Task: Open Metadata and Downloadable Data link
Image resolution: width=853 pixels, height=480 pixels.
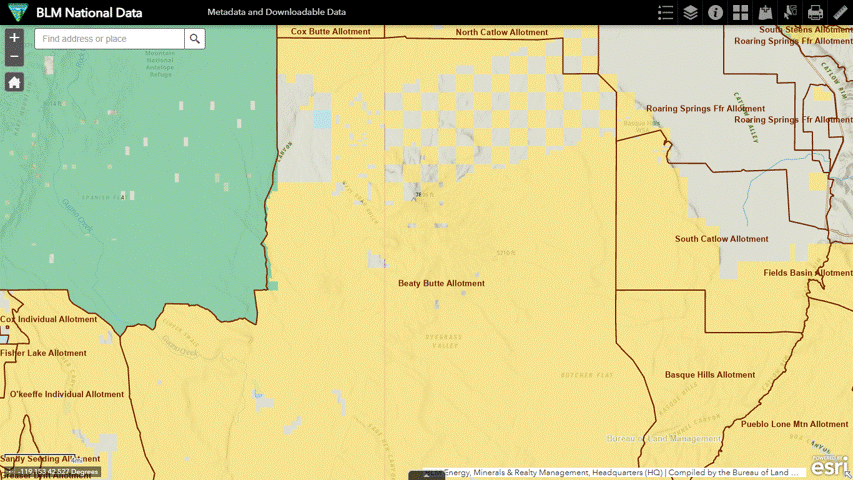Action: 276,13
